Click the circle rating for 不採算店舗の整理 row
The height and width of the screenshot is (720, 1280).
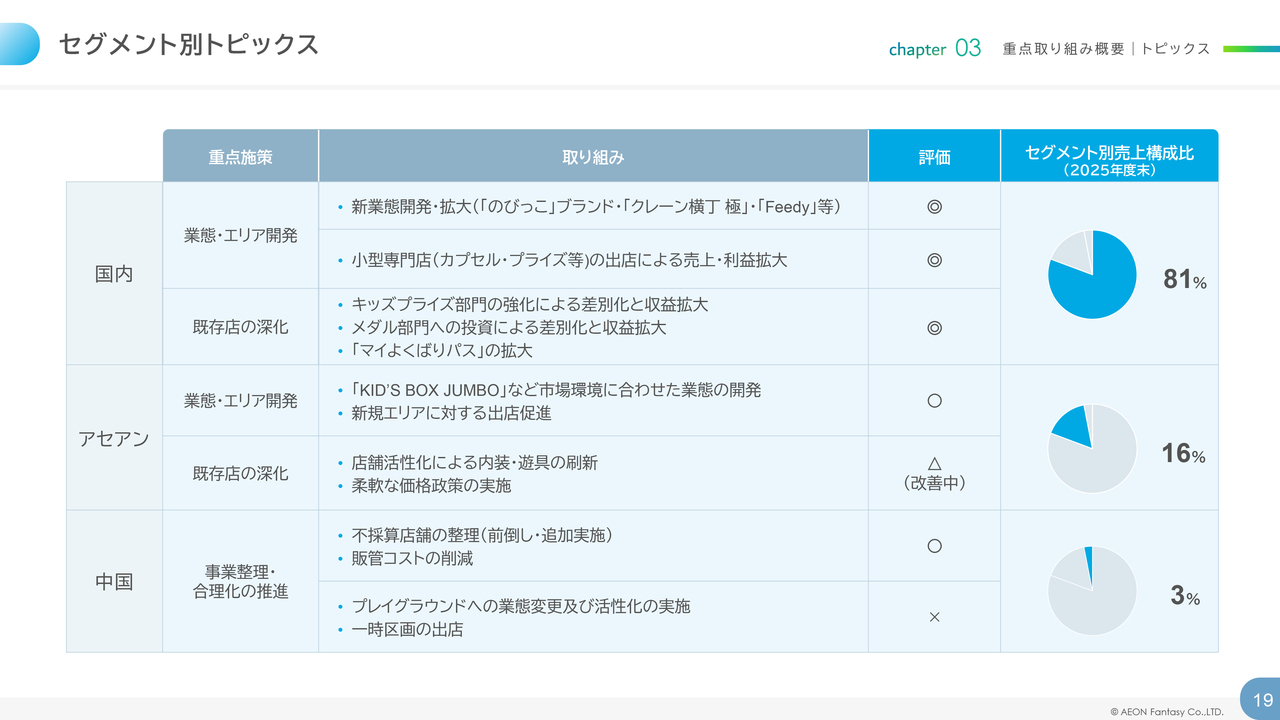coord(934,546)
